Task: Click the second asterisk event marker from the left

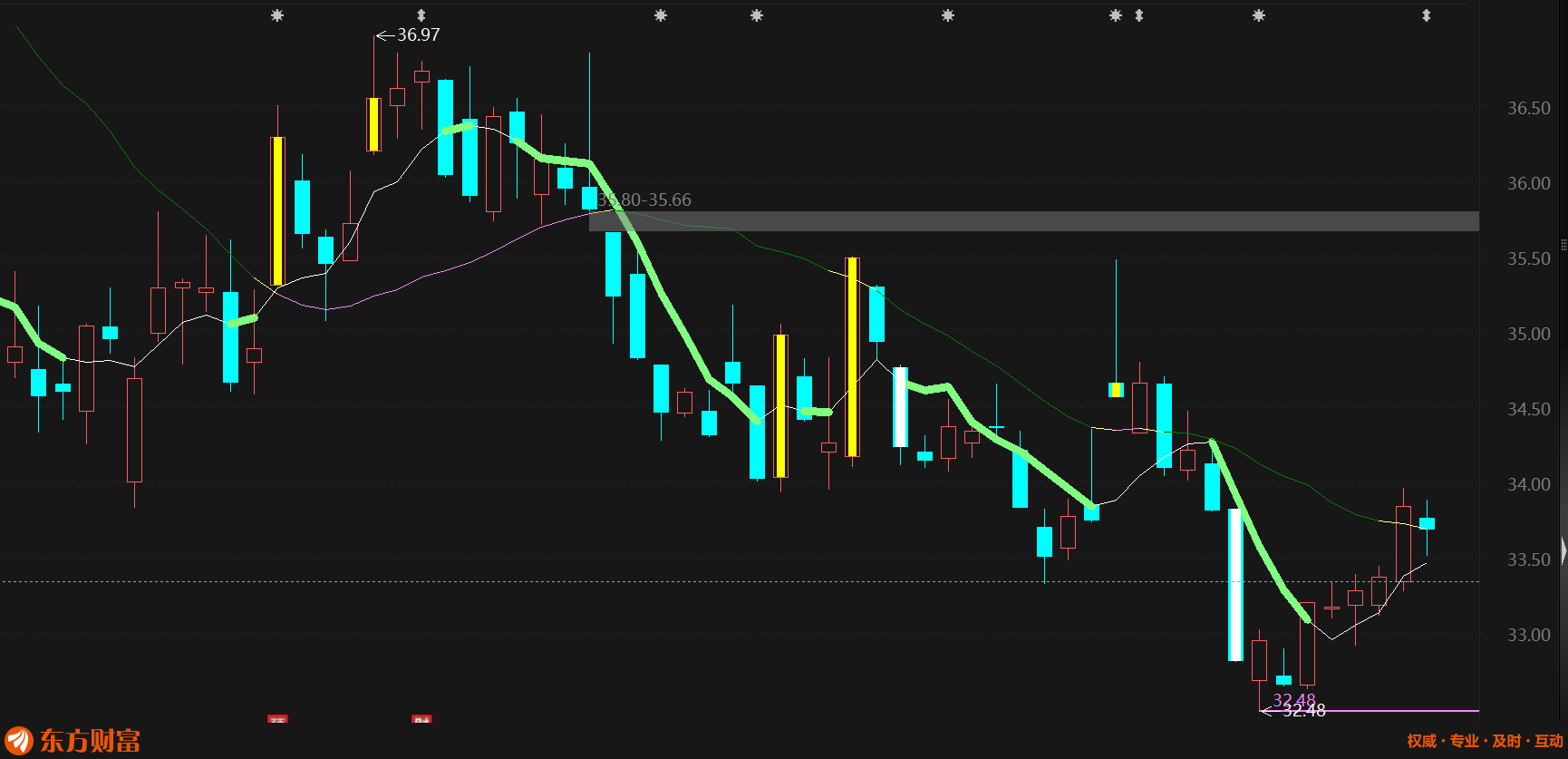Action: [x=661, y=15]
